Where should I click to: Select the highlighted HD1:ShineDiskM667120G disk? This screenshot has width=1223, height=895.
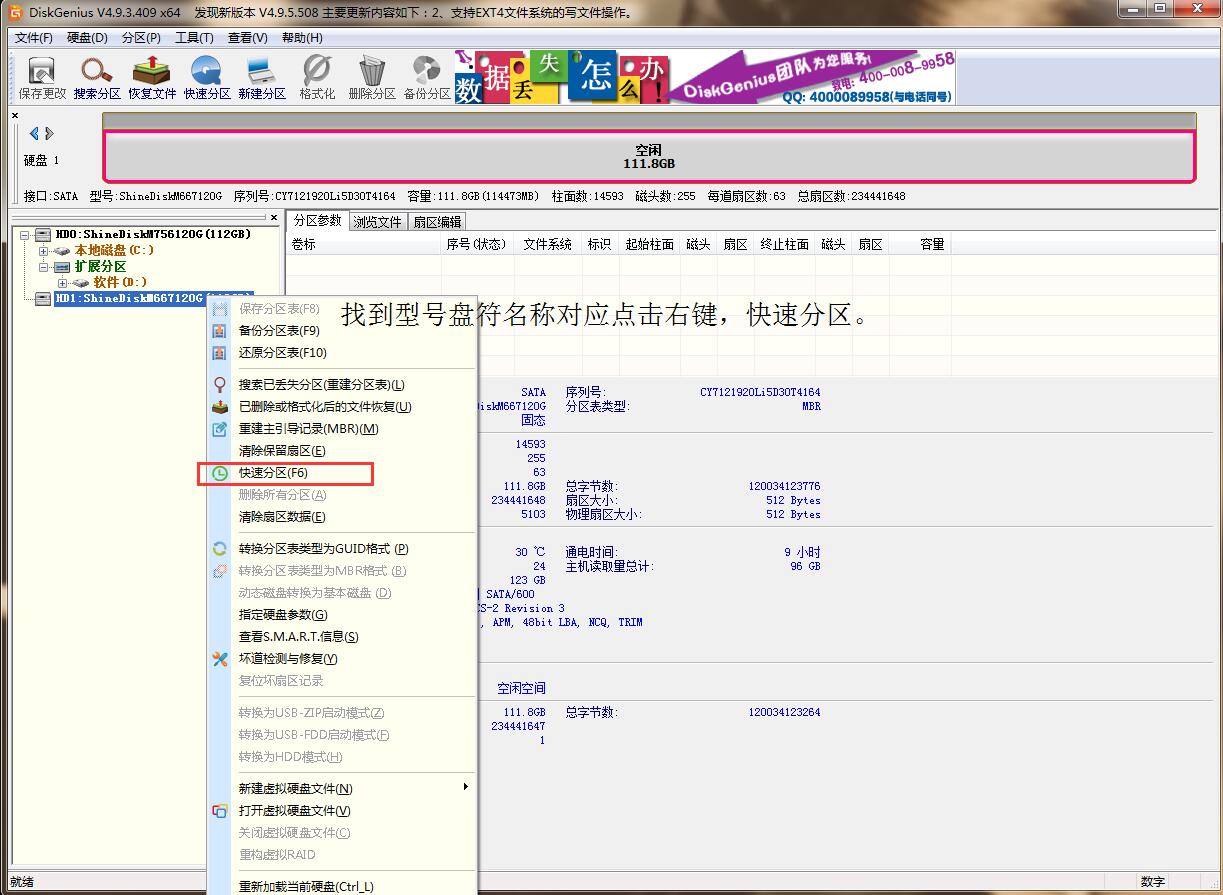coord(130,298)
